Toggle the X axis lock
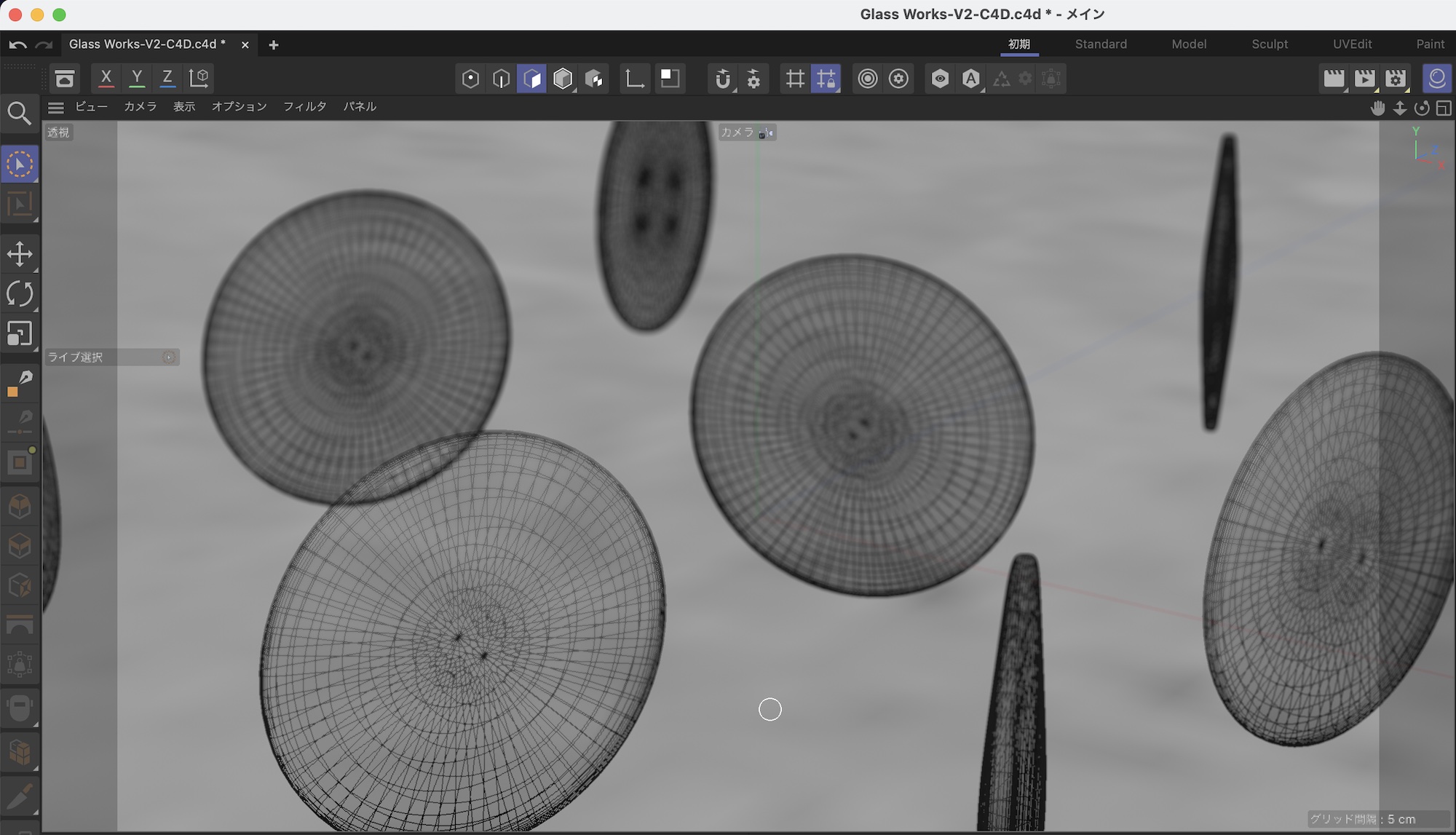1456x835 pixels. pos(106,78)
